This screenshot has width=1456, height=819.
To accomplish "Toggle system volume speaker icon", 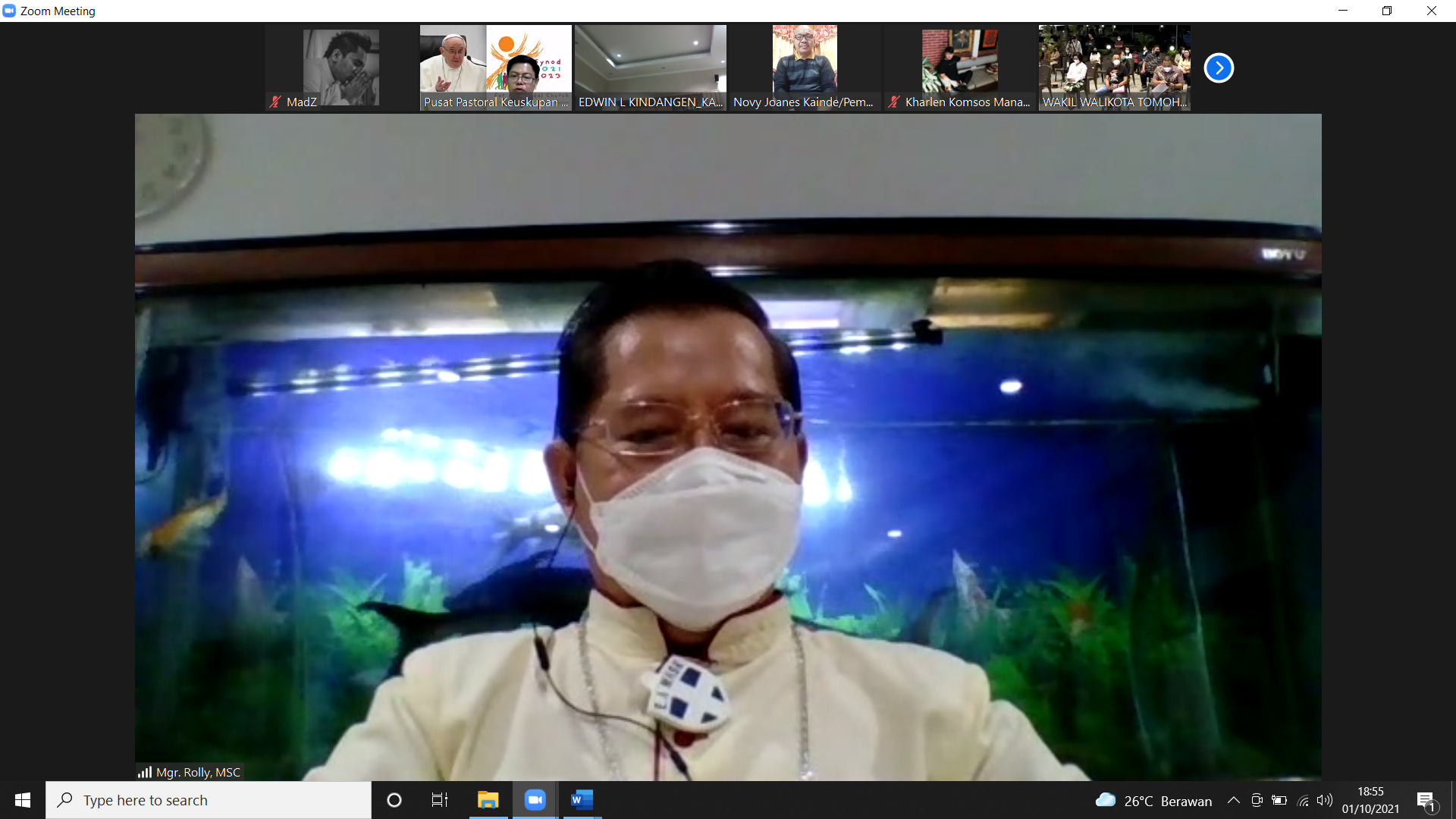I will pyautogui.click(x=1325, y=800).
